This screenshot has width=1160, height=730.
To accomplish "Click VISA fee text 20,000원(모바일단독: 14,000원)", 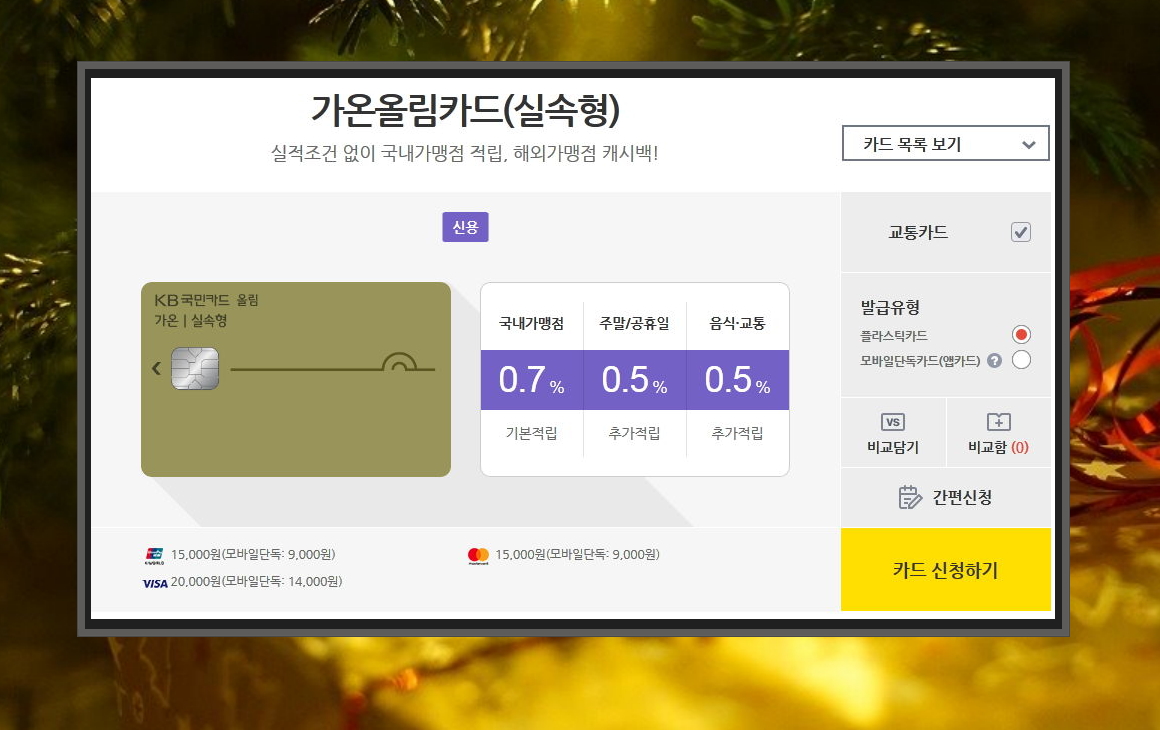I will 257,582.
